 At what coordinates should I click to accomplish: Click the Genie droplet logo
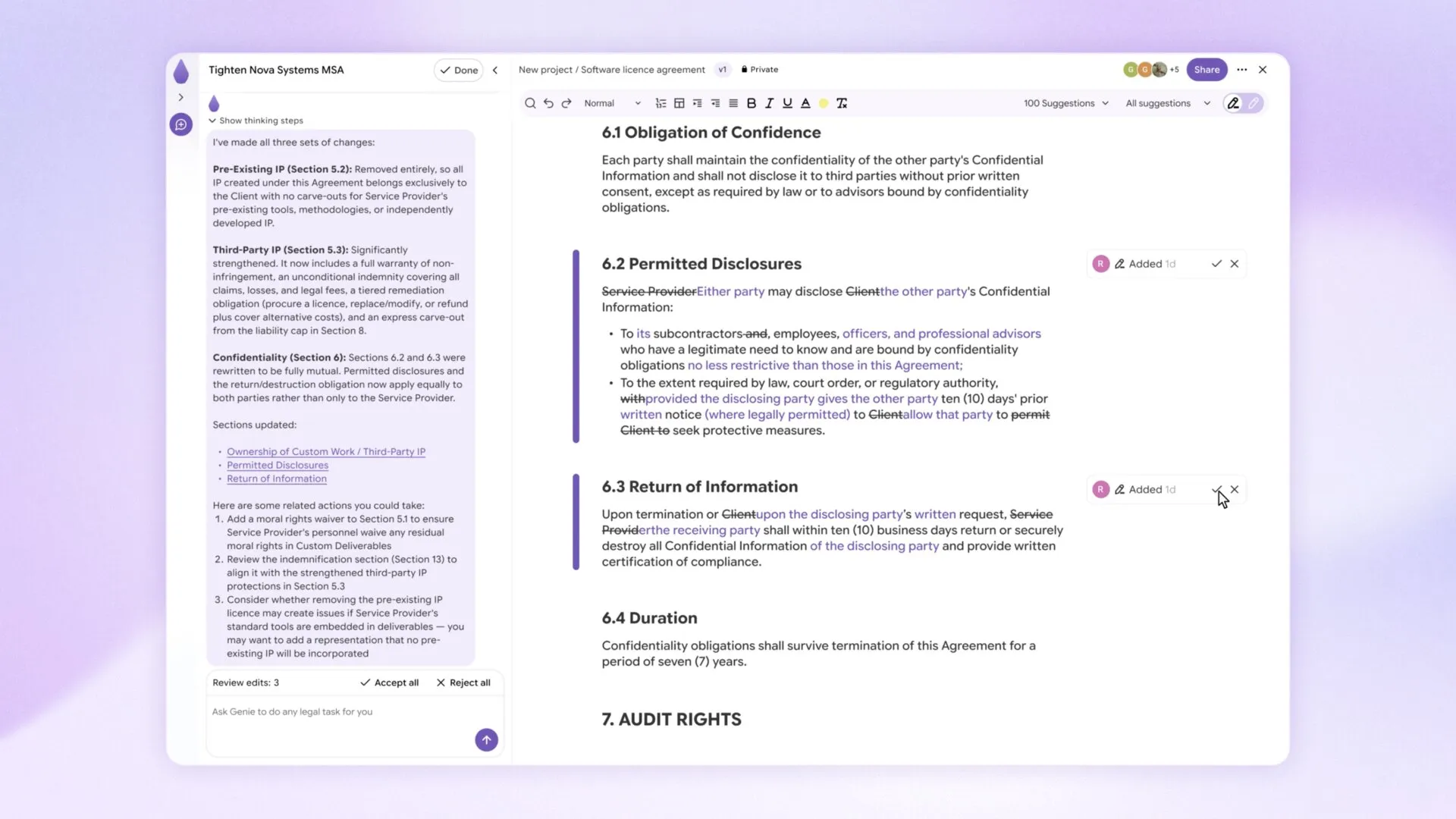[x=180, y=71]
